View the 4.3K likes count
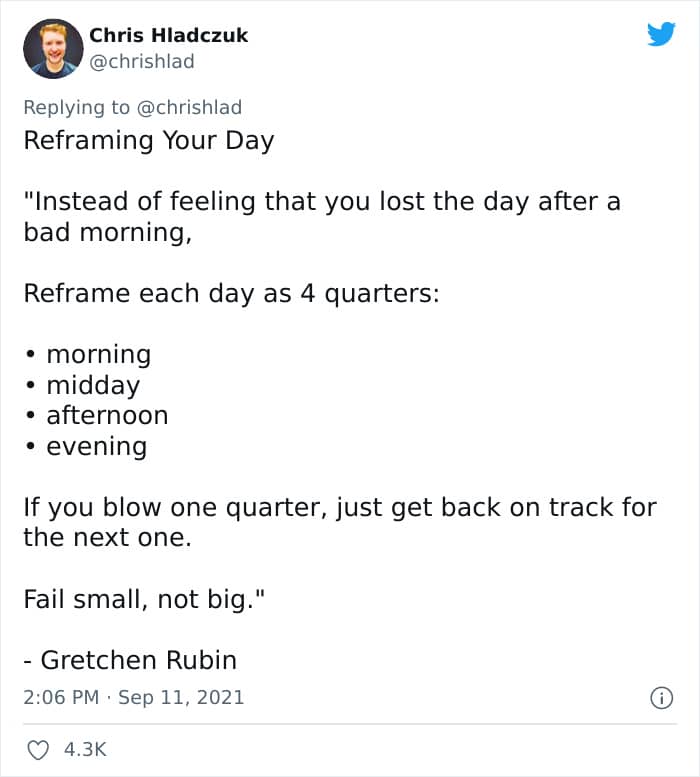The width and height of the screenshot is (700, 777). [x=85, y=749]
